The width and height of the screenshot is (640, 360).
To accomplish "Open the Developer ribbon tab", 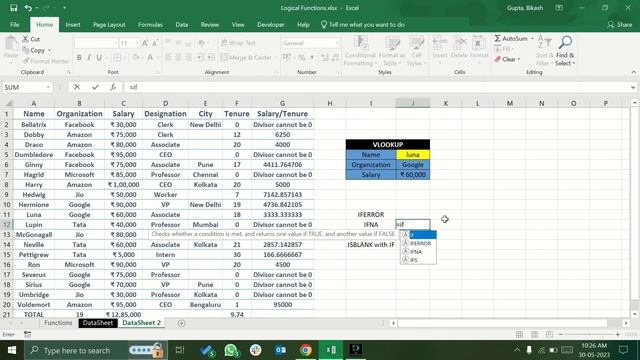I will coord(271,24).
